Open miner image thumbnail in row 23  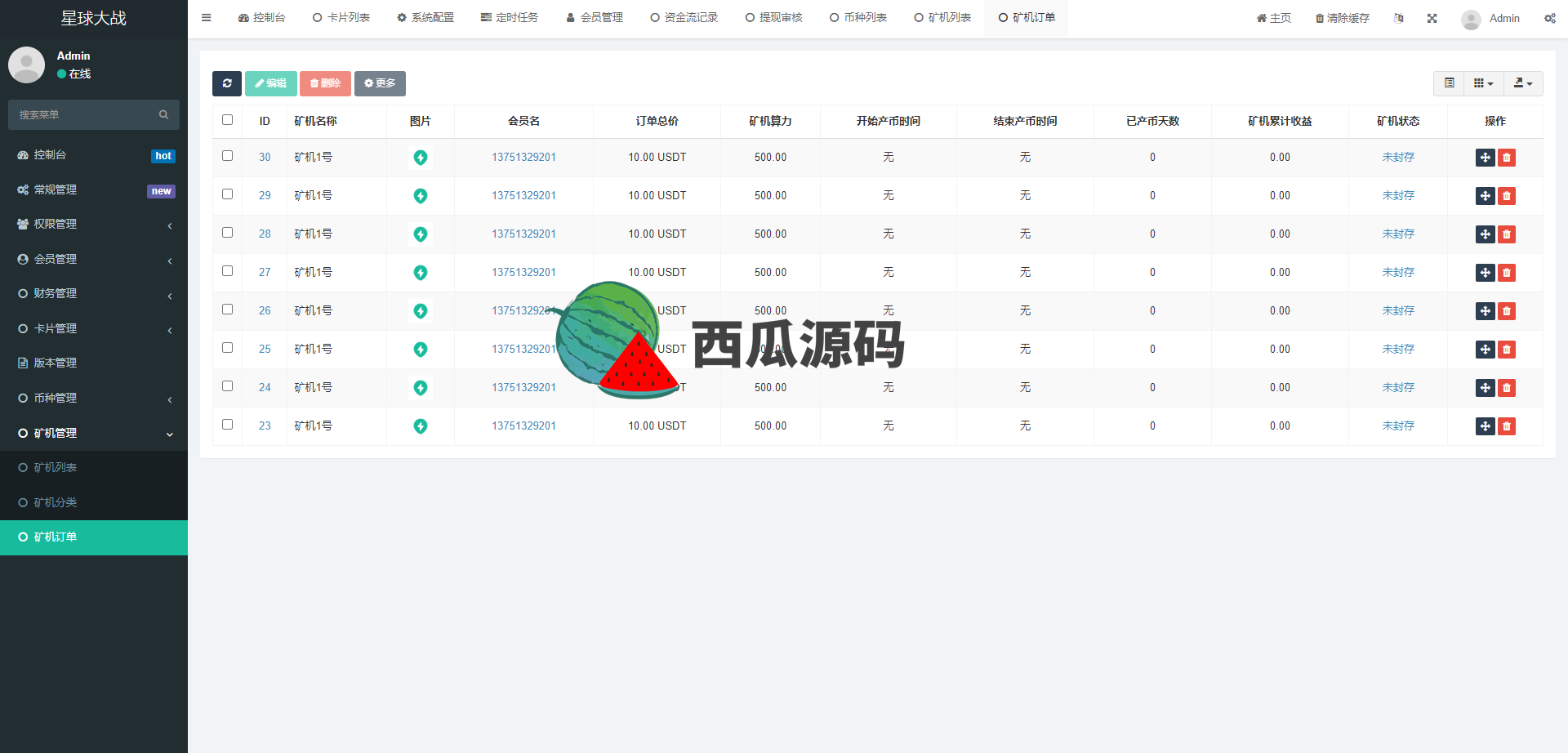tap(421, 426)
